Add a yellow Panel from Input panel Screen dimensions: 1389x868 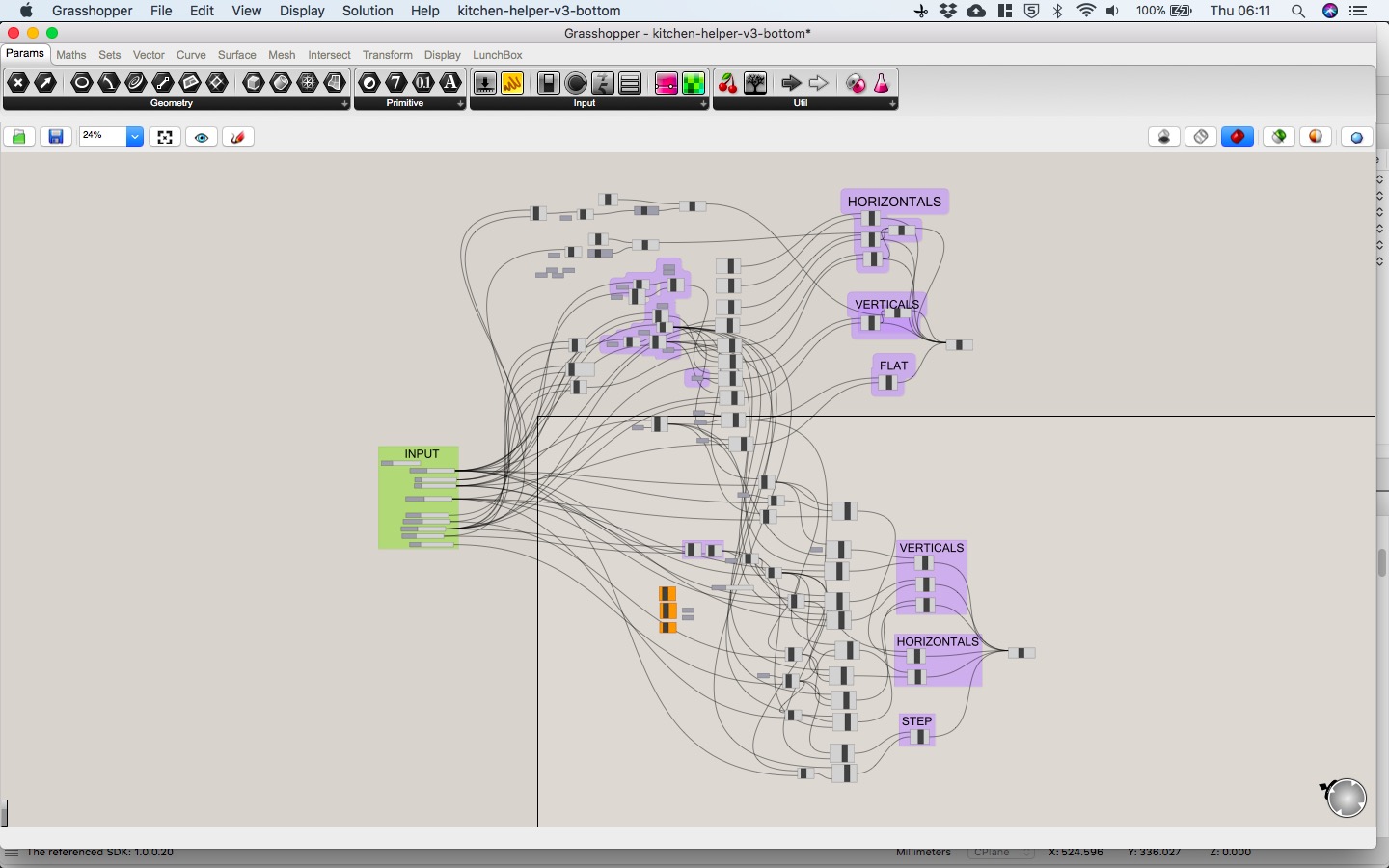pos(512,83)
